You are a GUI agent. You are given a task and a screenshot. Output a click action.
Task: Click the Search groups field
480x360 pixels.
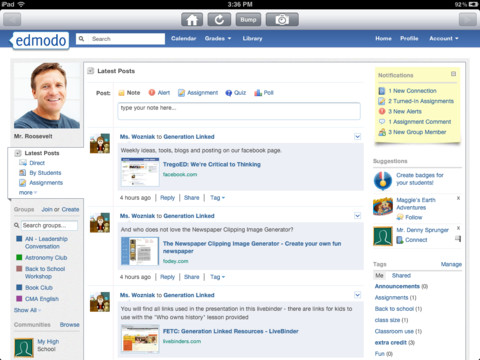pos(49,226)
